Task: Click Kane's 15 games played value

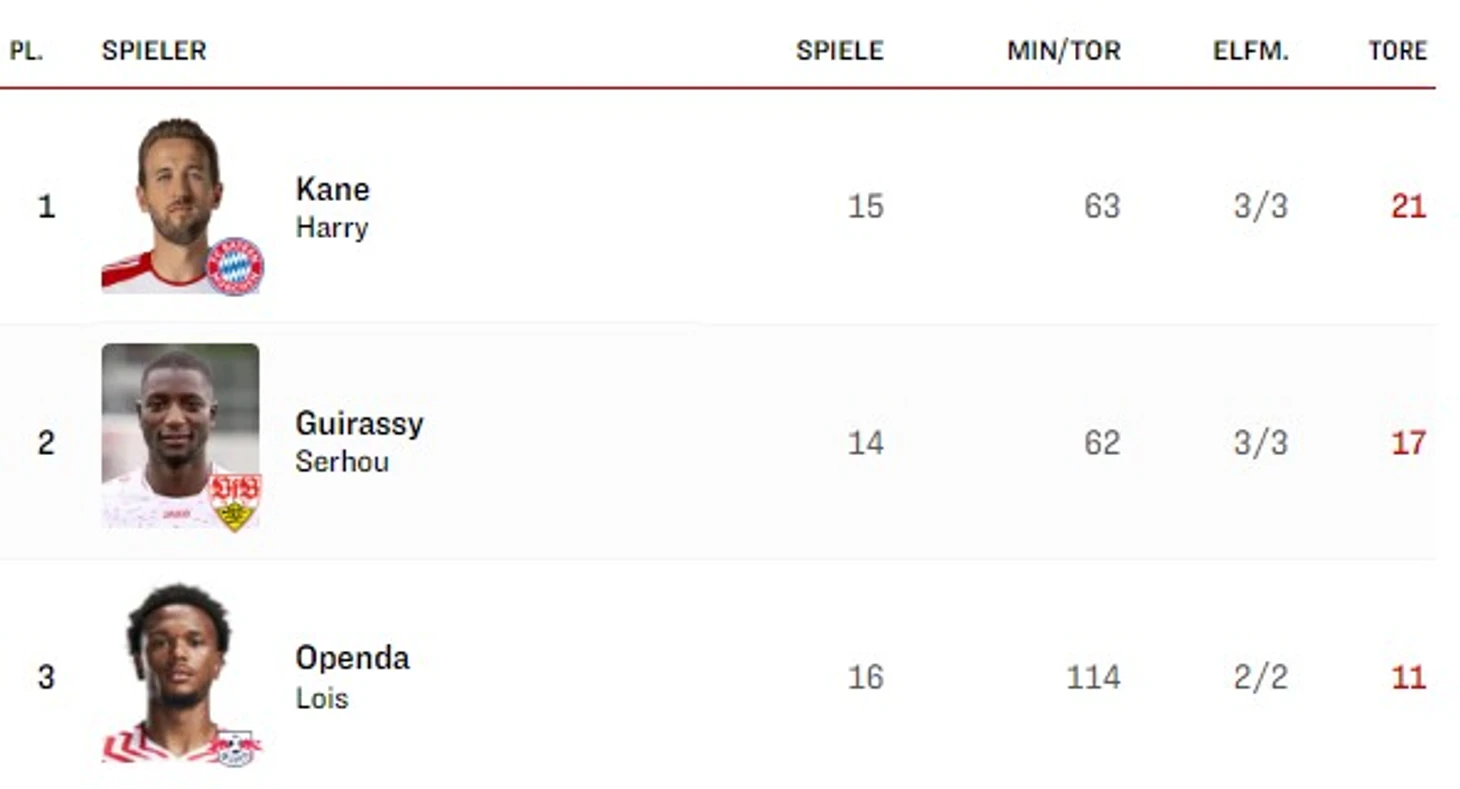Action: point(865,207)
